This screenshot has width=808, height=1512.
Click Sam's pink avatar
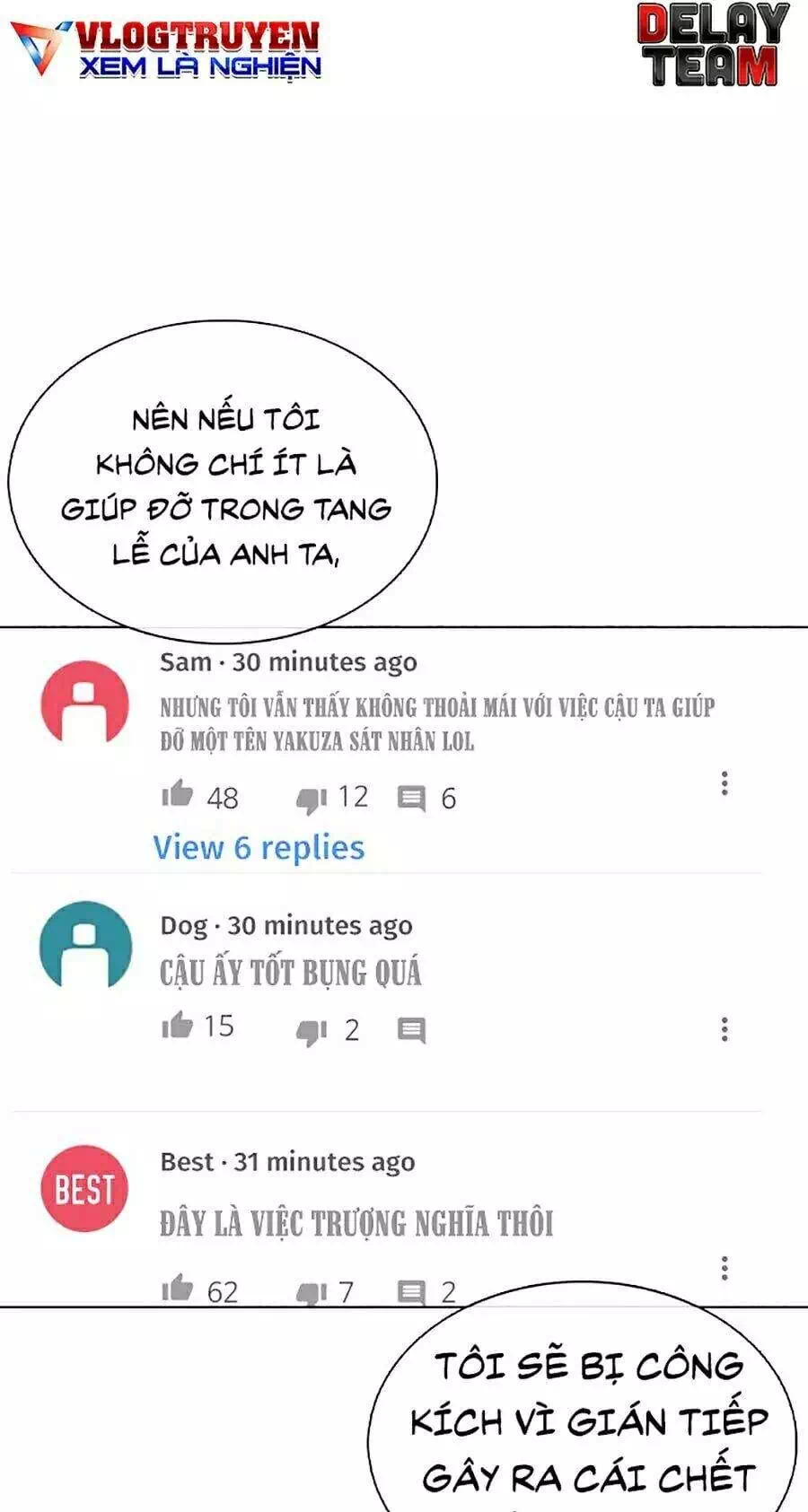click(x=85, y=702)
